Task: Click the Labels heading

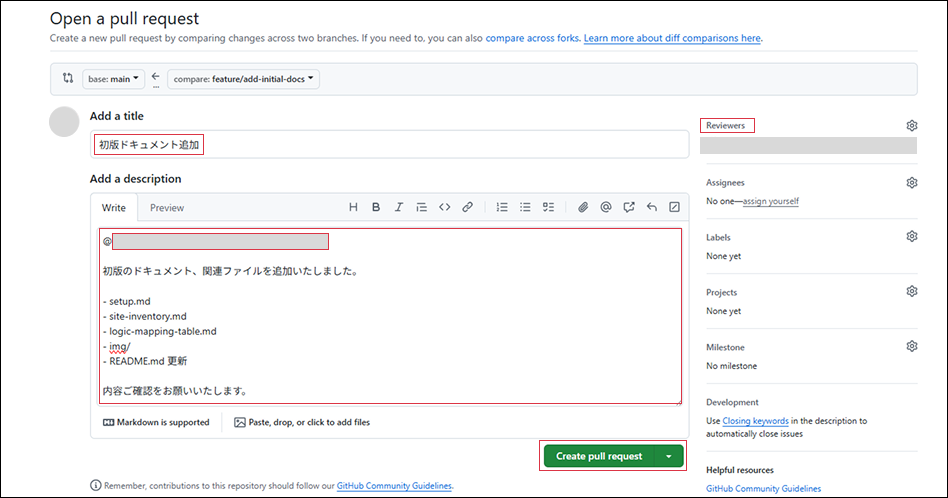Action: (x=718, y=238)
